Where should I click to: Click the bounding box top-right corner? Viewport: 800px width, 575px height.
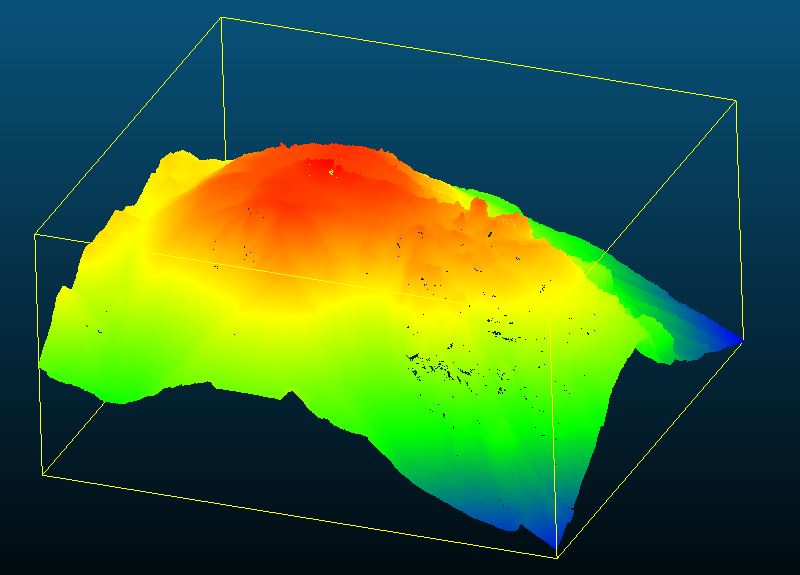pos(737,100)
